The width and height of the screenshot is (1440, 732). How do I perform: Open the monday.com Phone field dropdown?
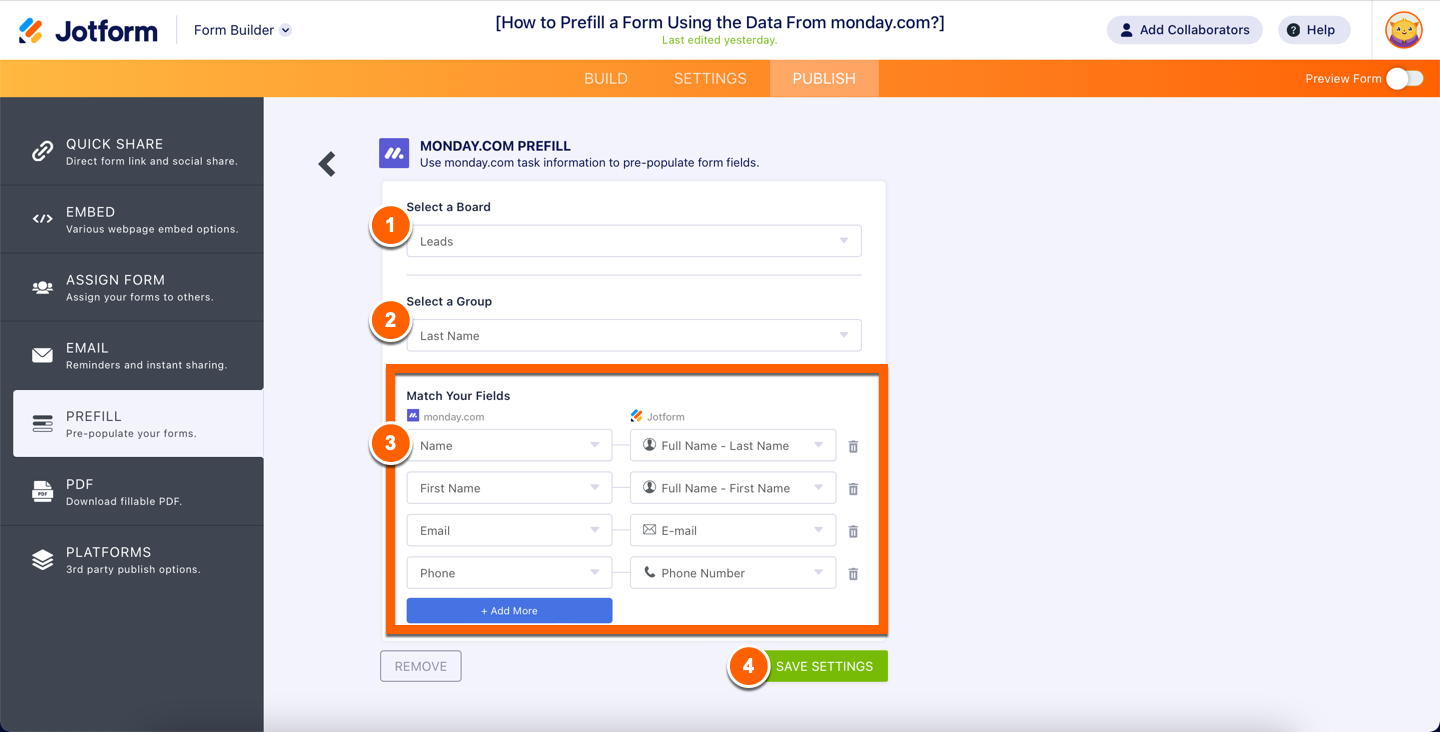pyautogui.click(x=508, y=573)
